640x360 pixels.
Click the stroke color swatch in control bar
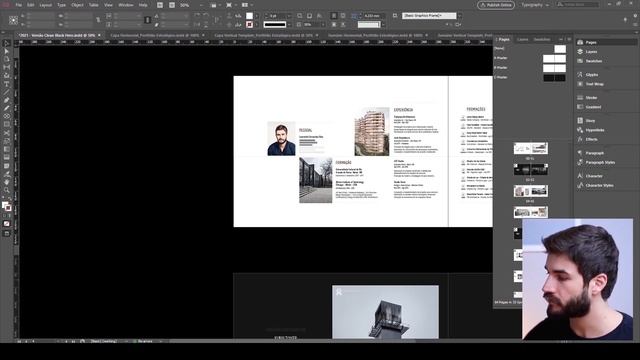pyautogui.click(x=249, y=25)
